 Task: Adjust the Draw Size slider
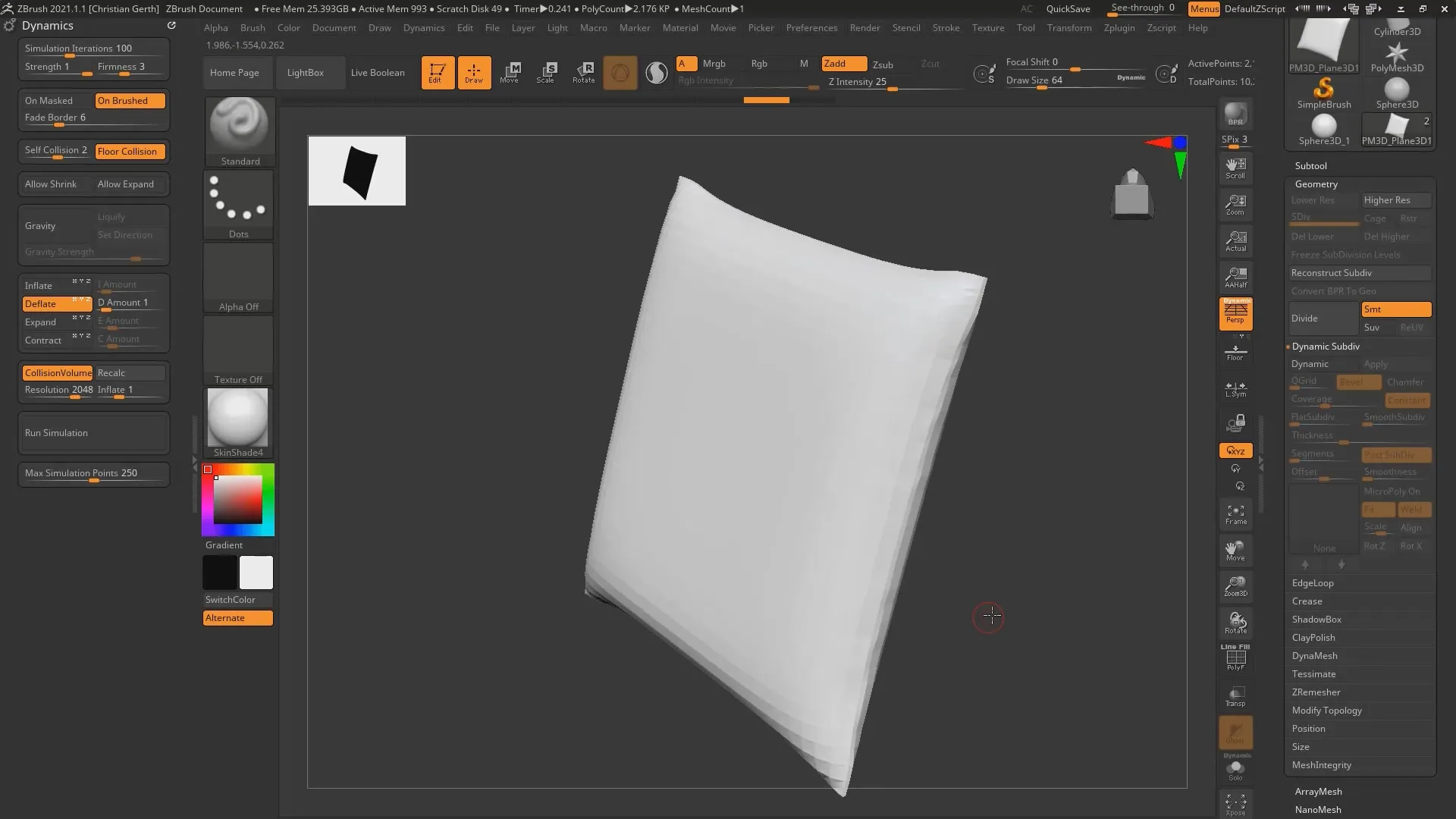coord(1075,80)
